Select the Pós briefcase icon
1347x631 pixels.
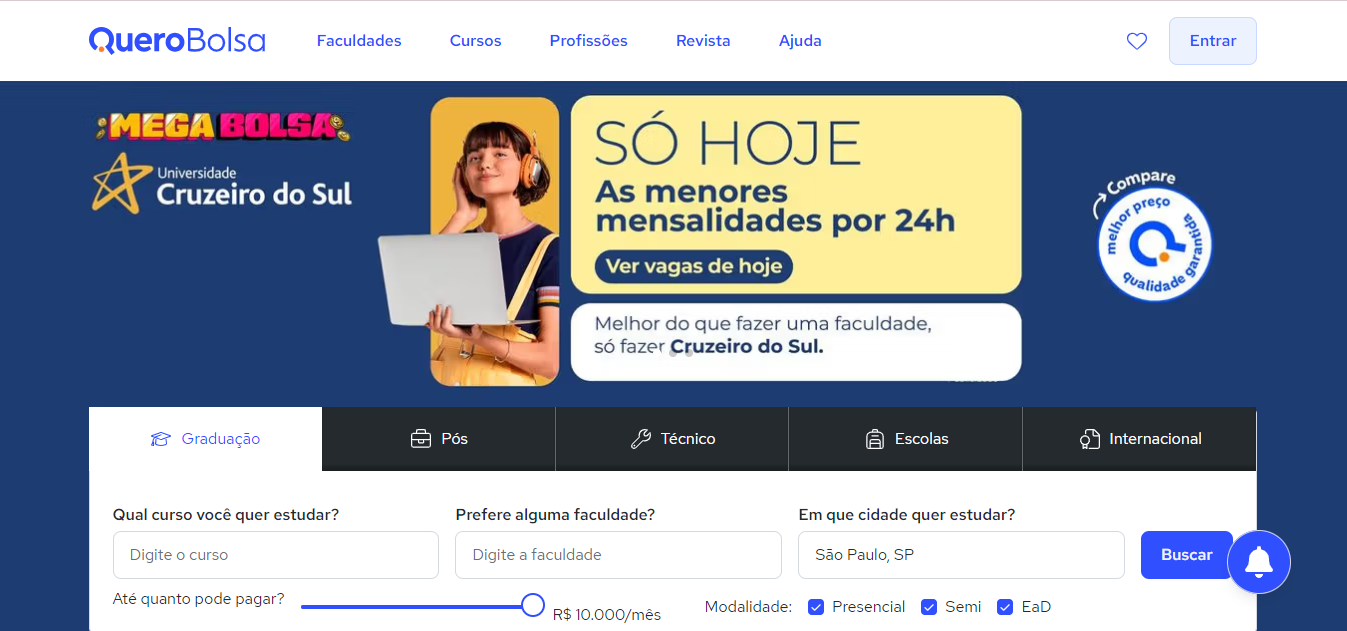(421, 439)
